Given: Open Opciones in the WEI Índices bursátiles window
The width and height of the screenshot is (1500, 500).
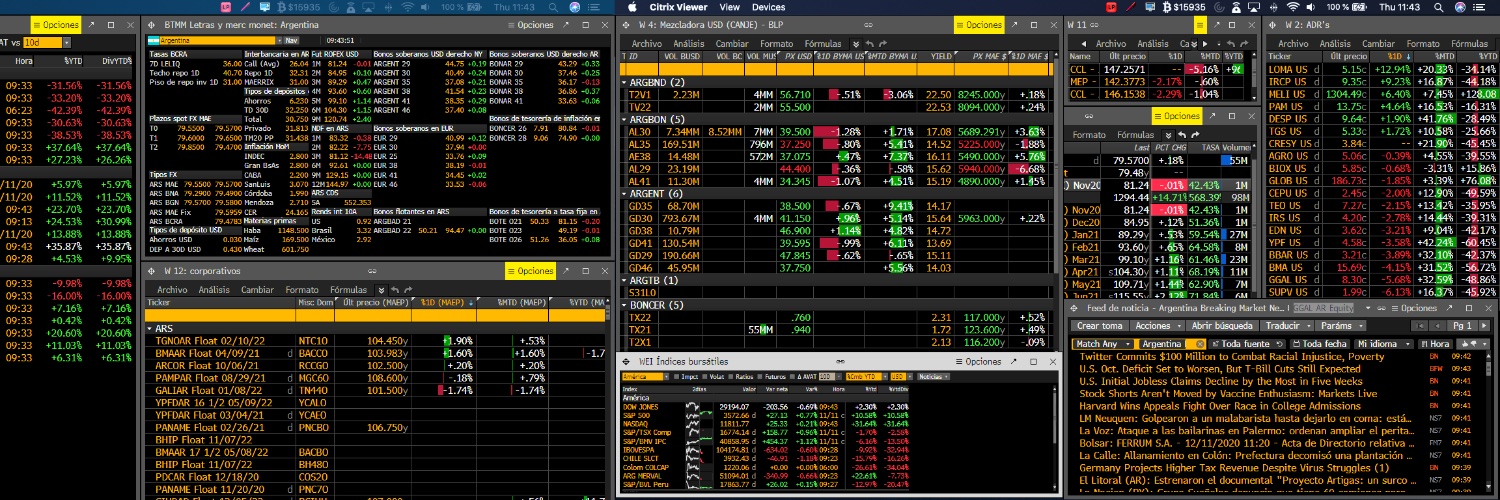Looking at the screenshot, I should (979, 361).
